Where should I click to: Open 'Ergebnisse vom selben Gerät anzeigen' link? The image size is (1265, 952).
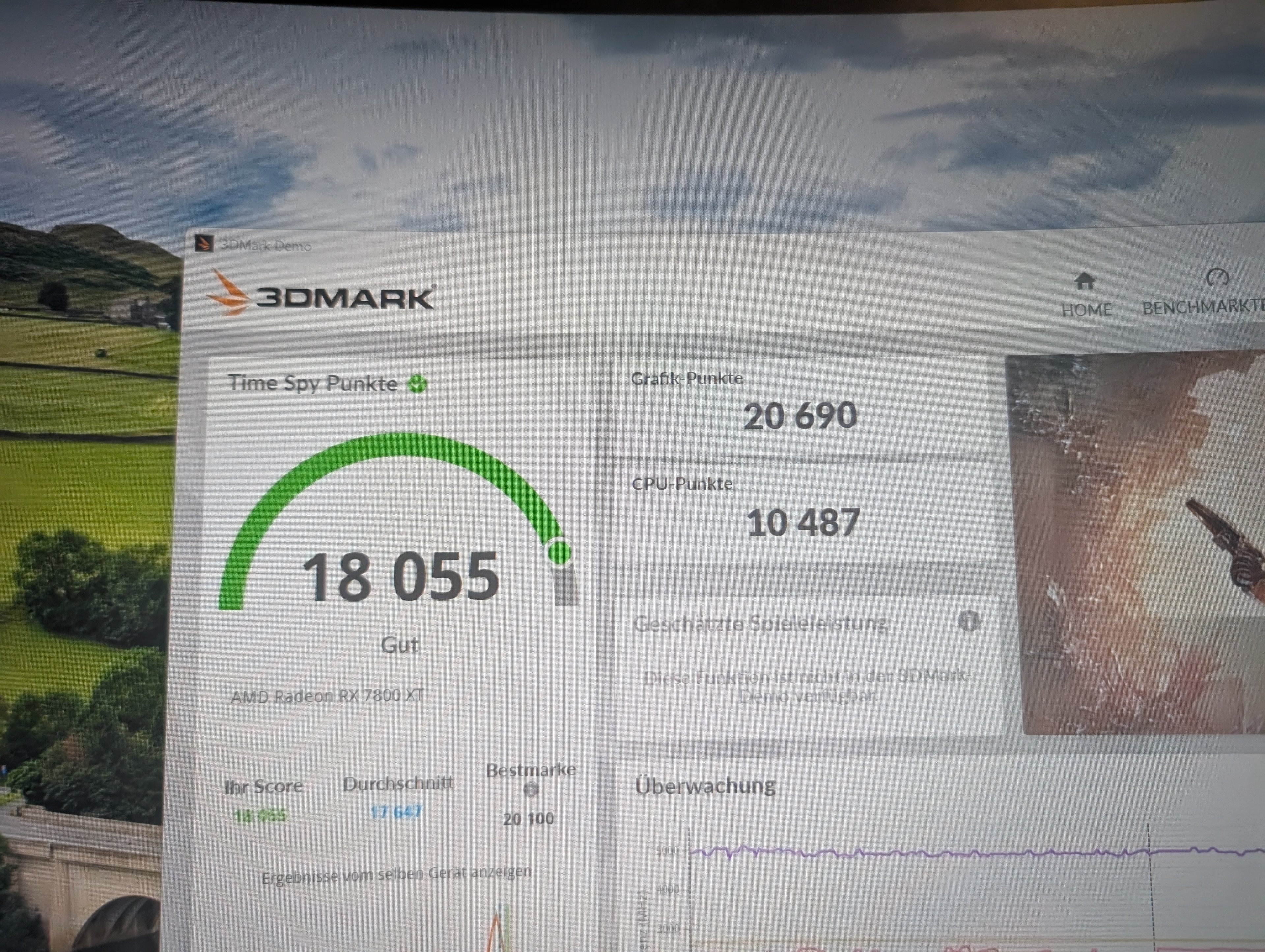click(396, 875)
